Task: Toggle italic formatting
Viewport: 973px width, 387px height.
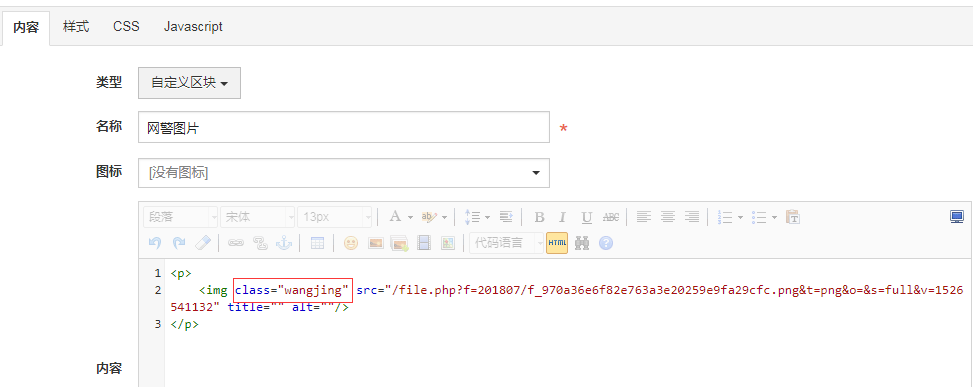Action: [562, 217]
